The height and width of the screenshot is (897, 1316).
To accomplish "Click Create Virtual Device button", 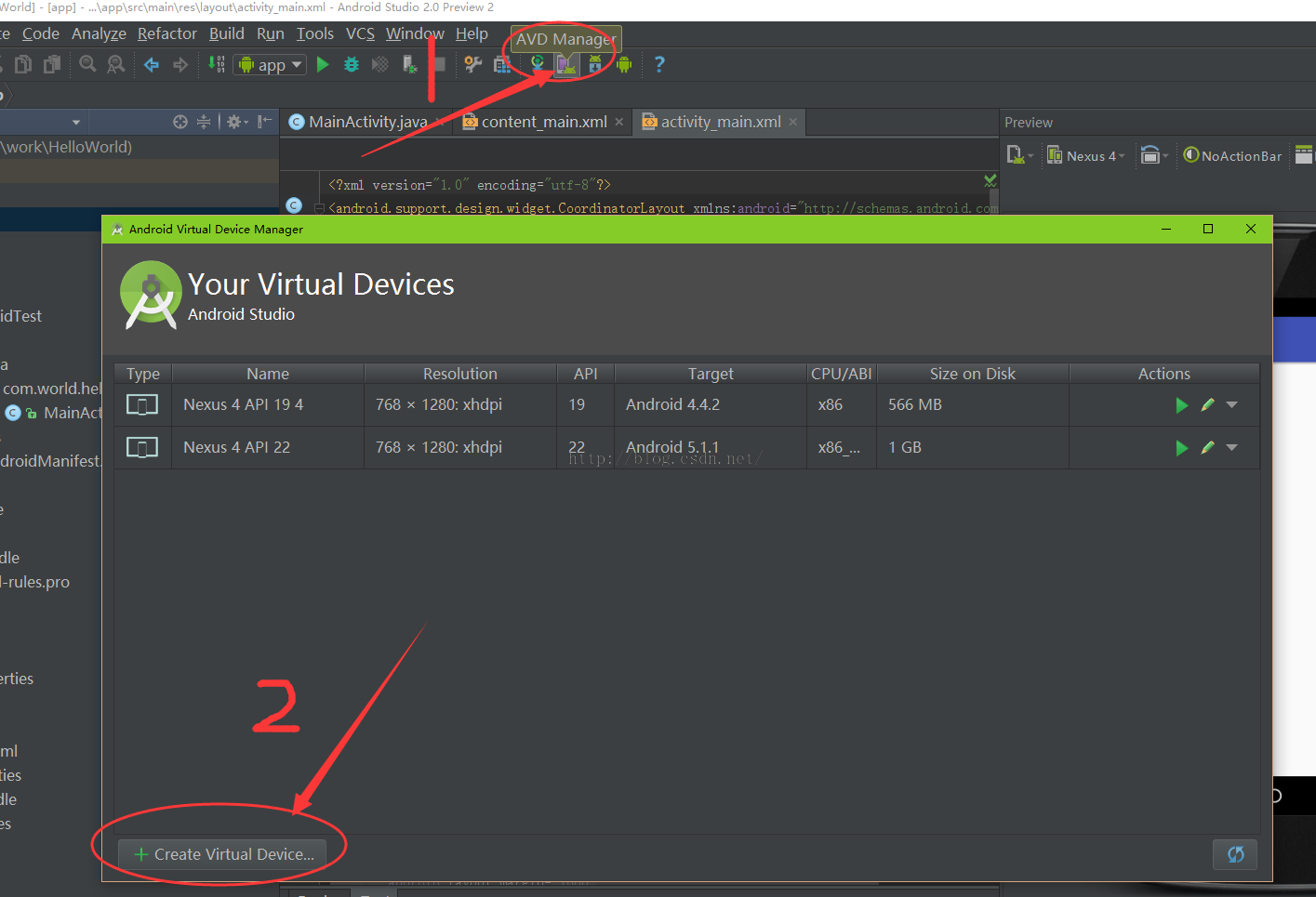I will click(x=224, y=854).
